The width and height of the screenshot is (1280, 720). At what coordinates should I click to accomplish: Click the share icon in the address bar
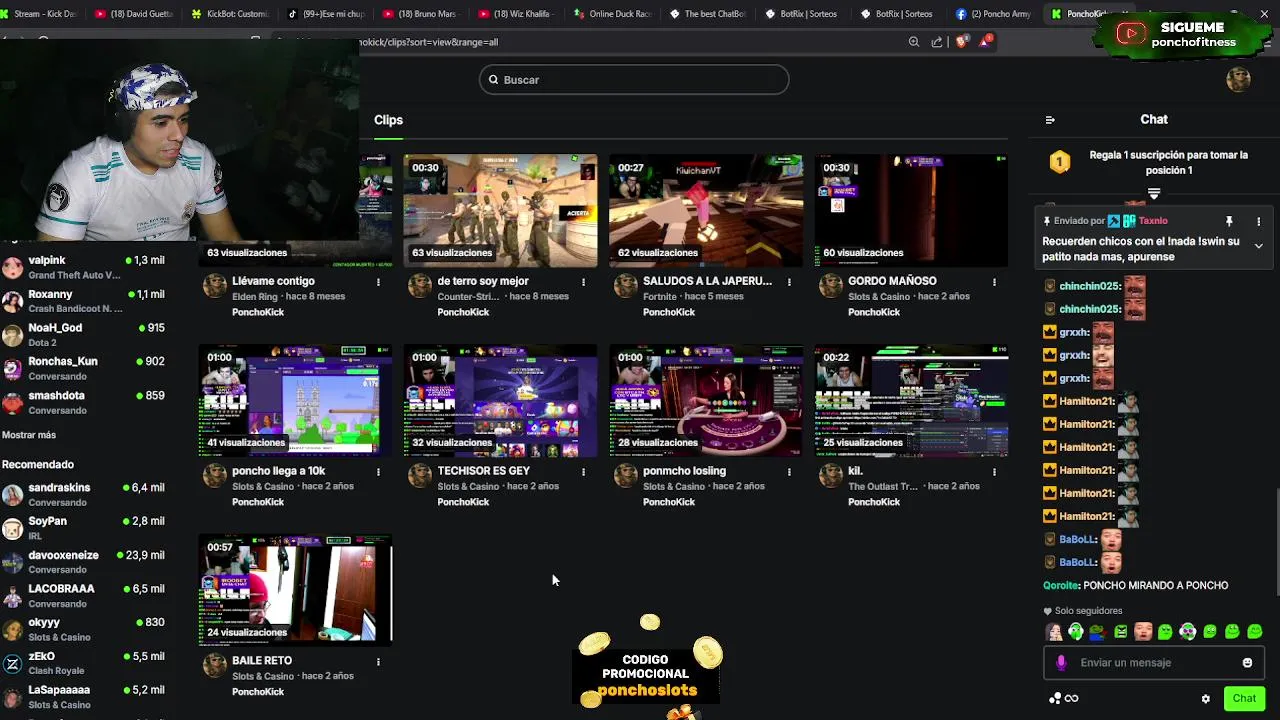(937, 42)
